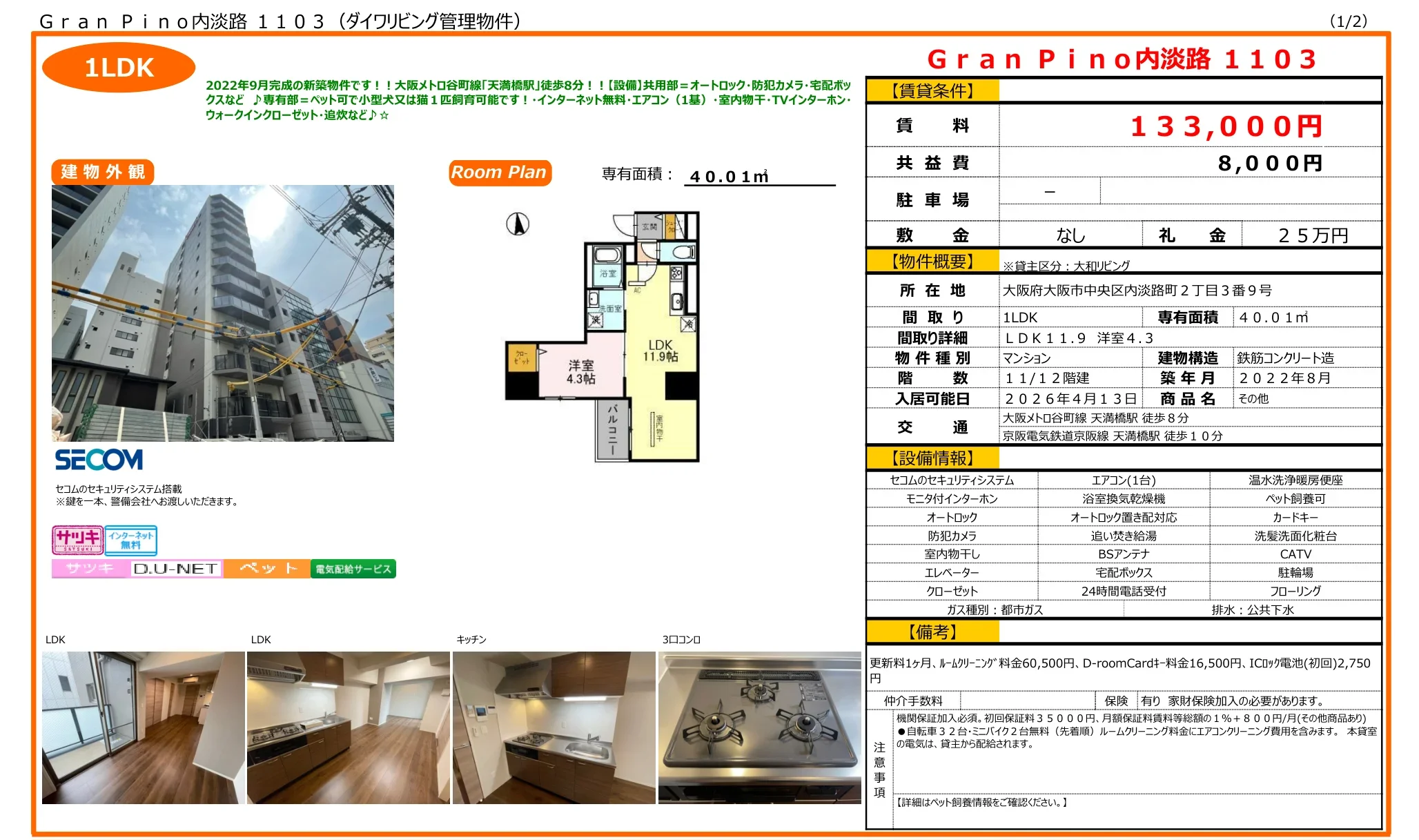Click the orange ペット badge

(266, 569)
